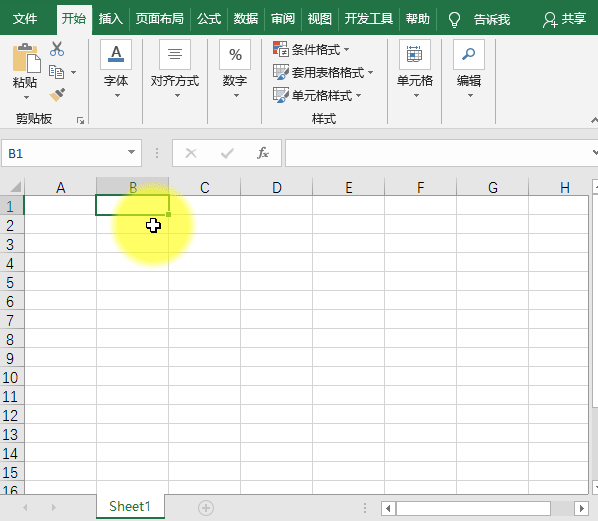Select column A header
Viewport: 598px width, 521px height.
pos(60,187)
